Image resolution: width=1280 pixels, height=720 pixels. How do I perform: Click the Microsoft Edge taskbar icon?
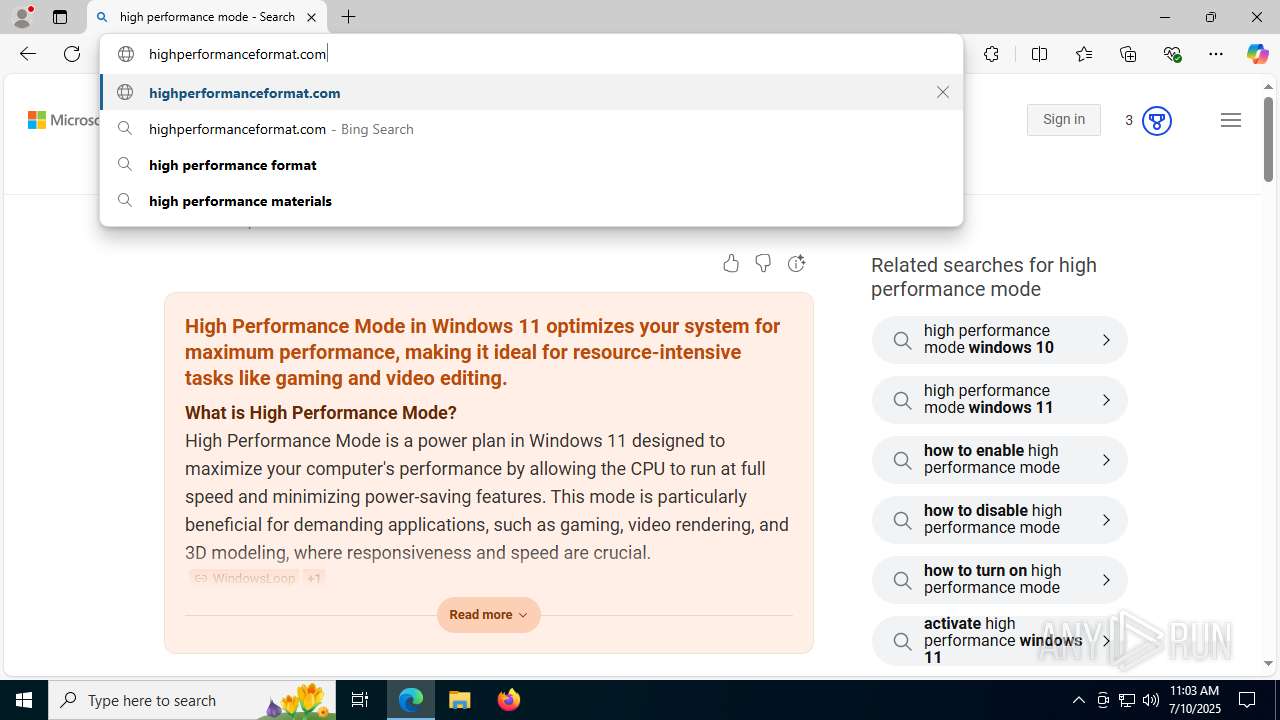click(411, 700)
